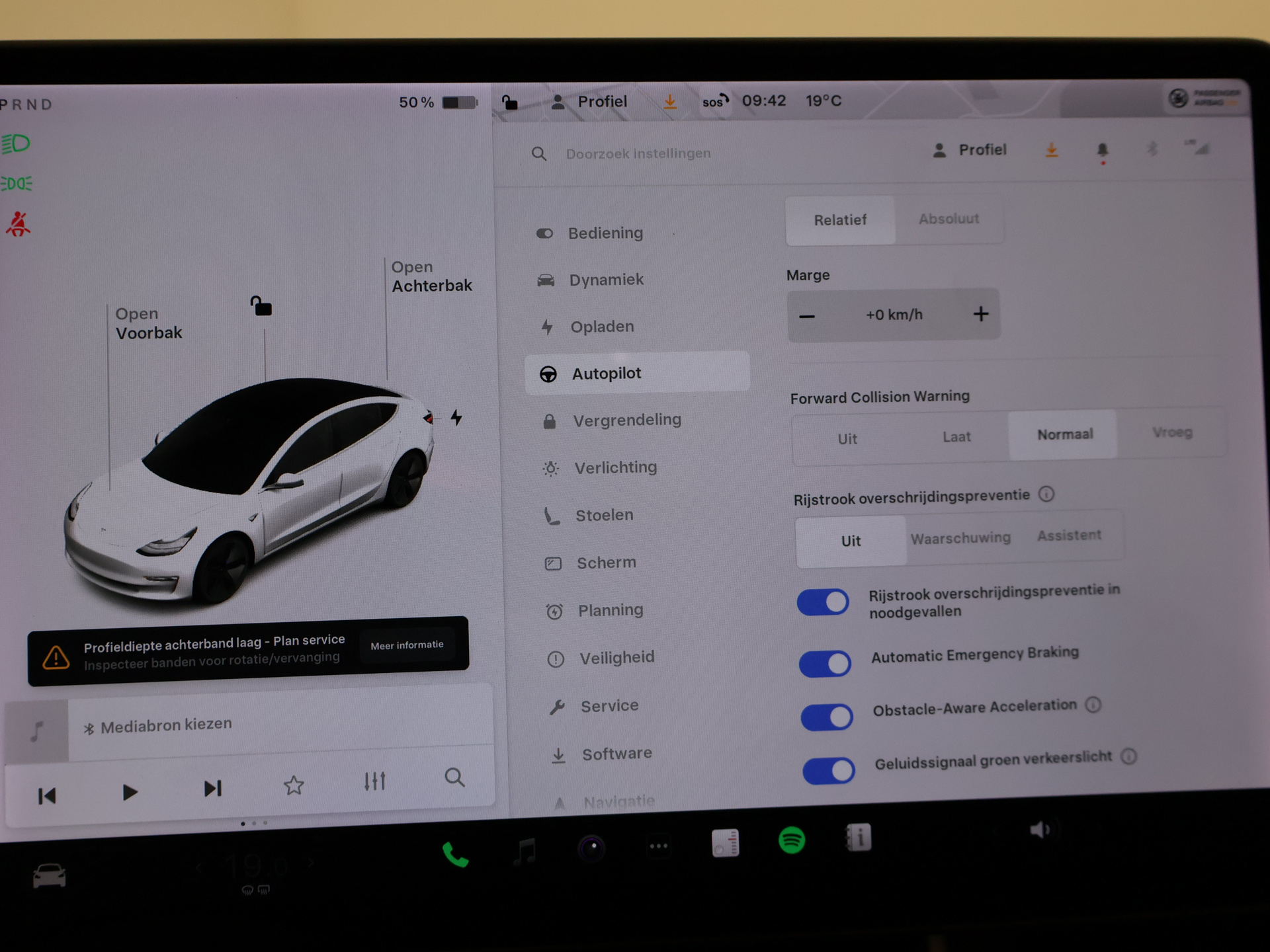Tap the SOS status icon
The height and width of the screenshot is (952, 1270).
[715, 101]
